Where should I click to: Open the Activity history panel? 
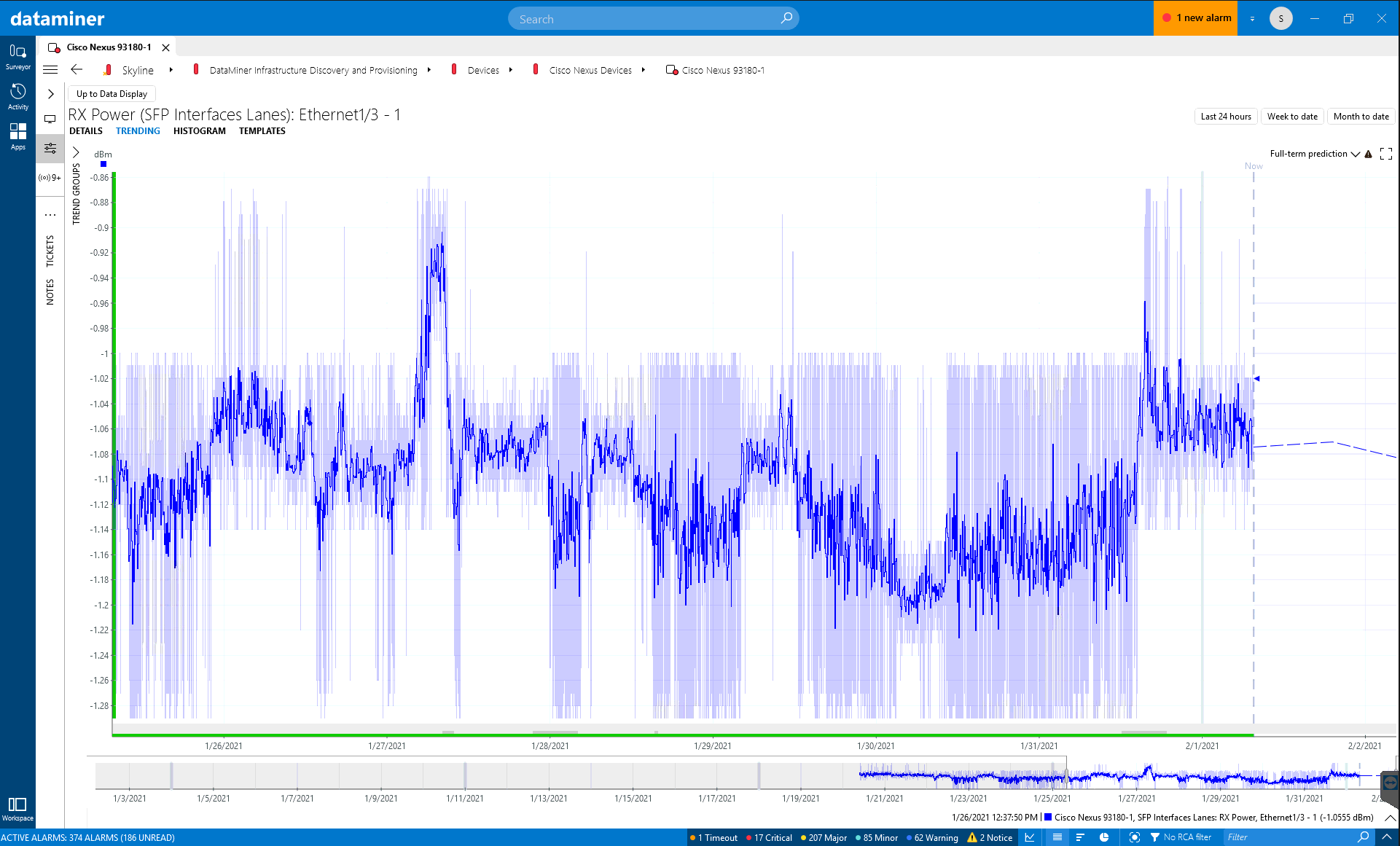click(17, 96)
